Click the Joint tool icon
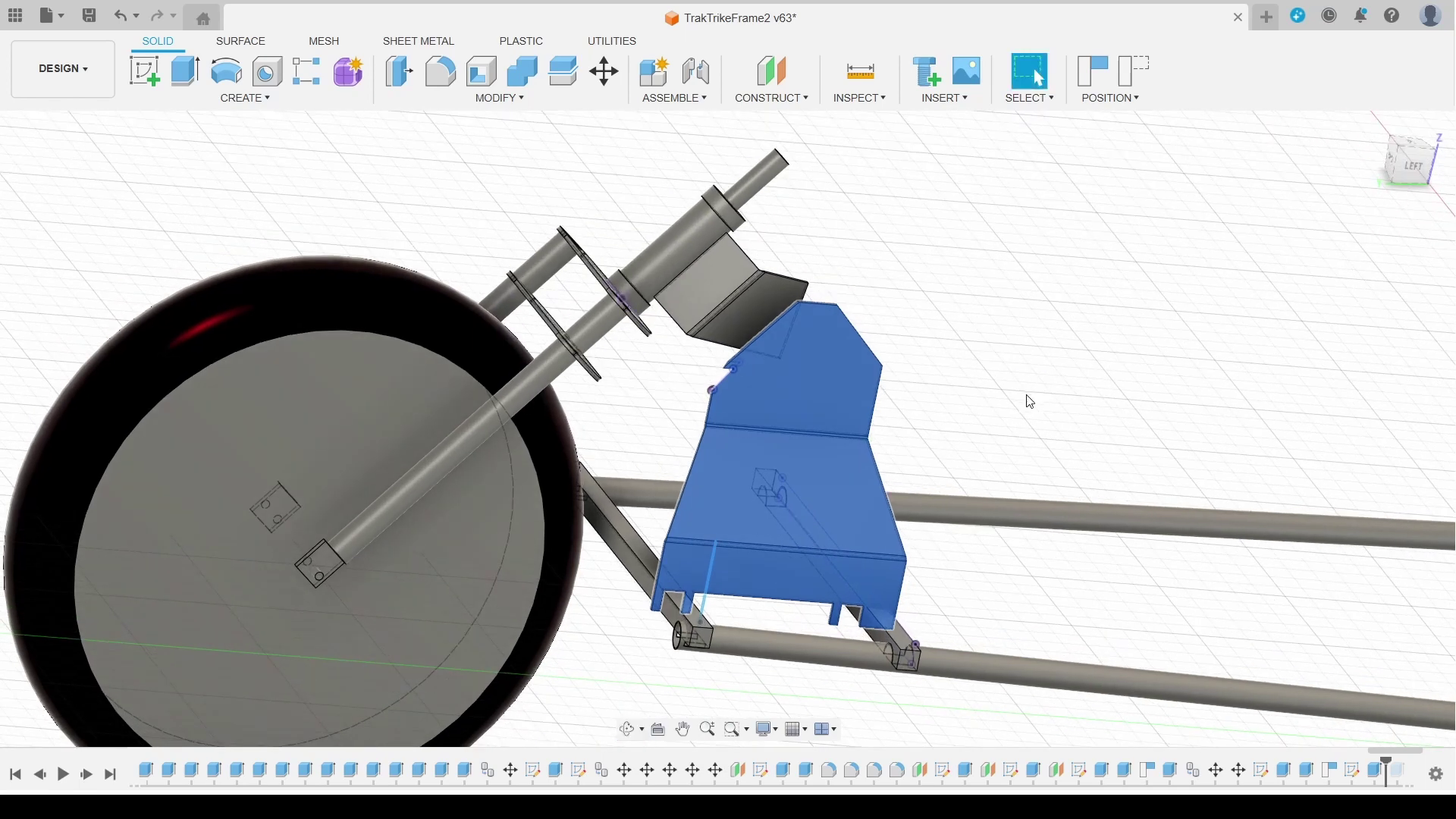Screen dimensions: 1456x819 pos(696,71)
